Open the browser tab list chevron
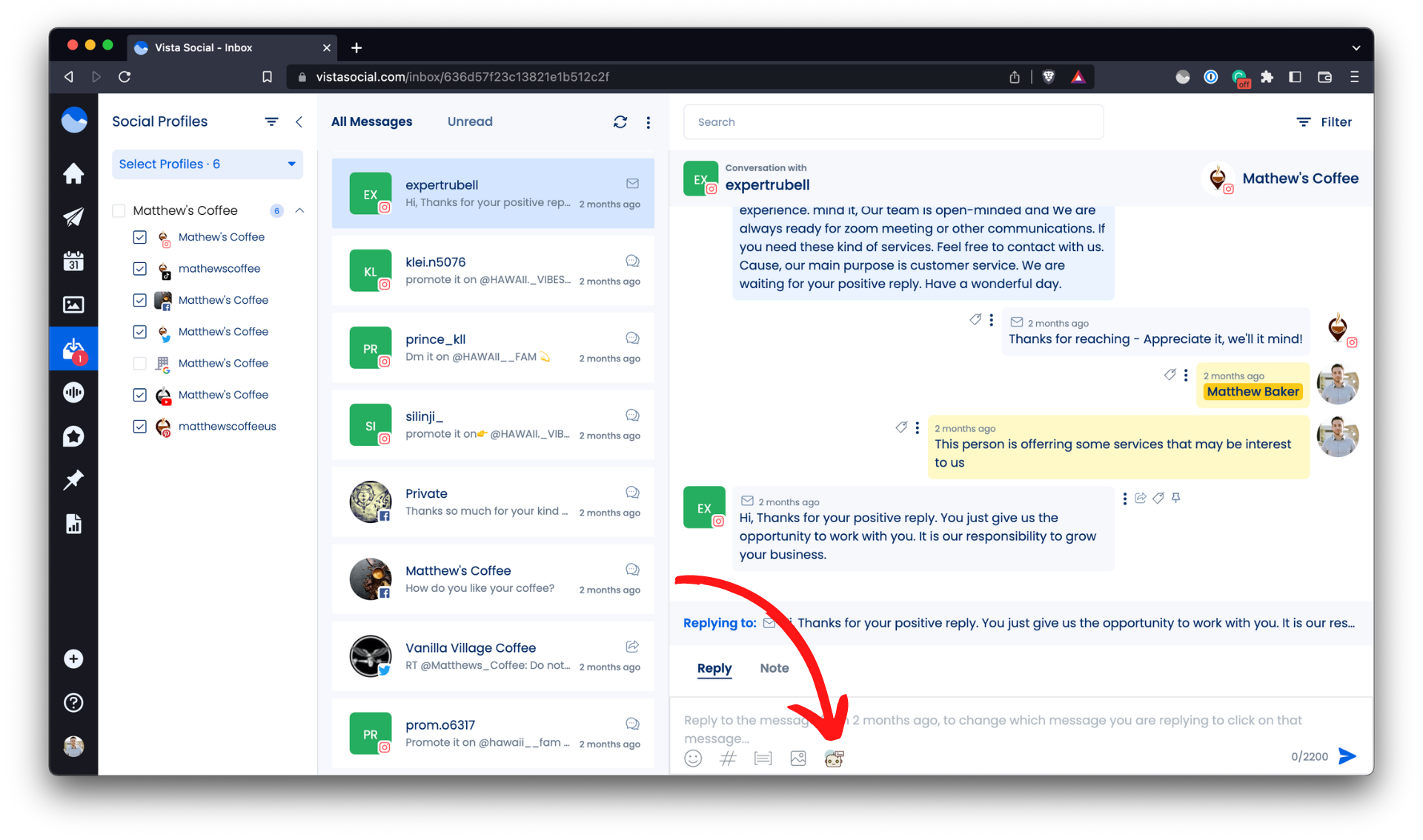This screenshot has width=1423, height=840. tap(1356, 47)
